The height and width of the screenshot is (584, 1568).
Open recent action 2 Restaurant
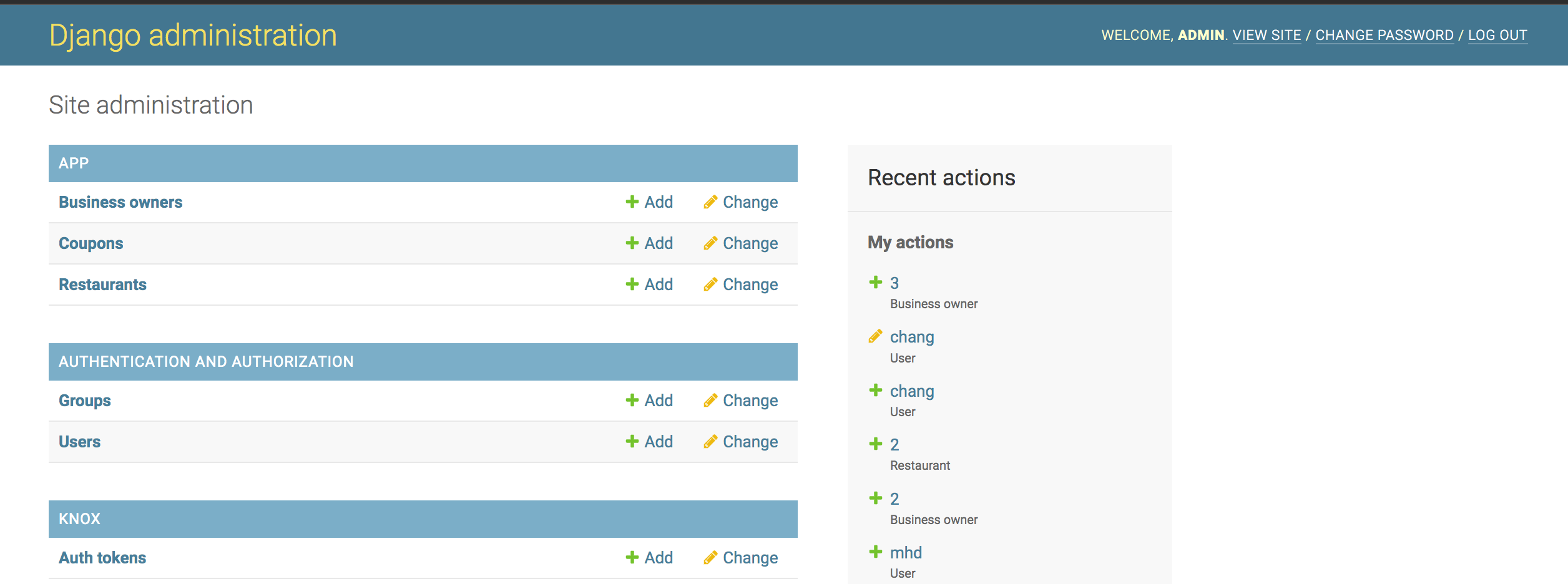click(894, 445)
